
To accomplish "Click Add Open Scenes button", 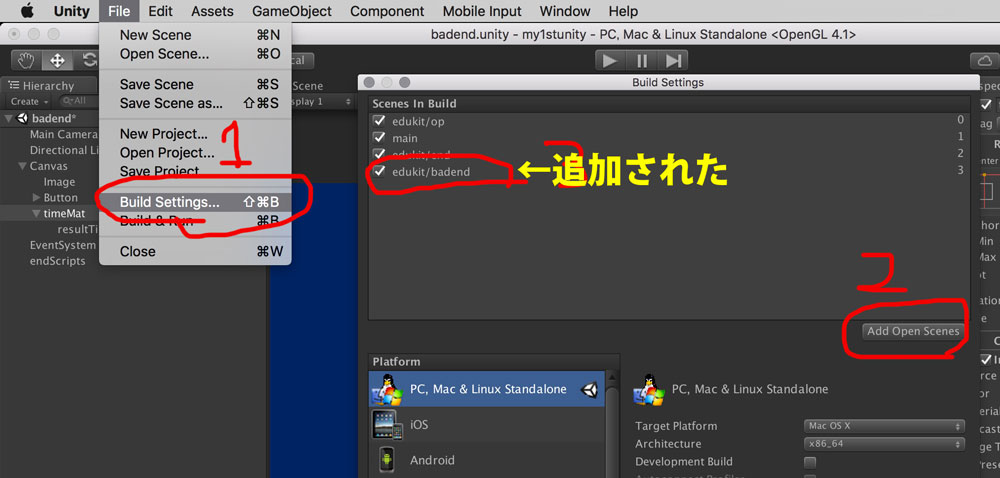I will point(913,331).
